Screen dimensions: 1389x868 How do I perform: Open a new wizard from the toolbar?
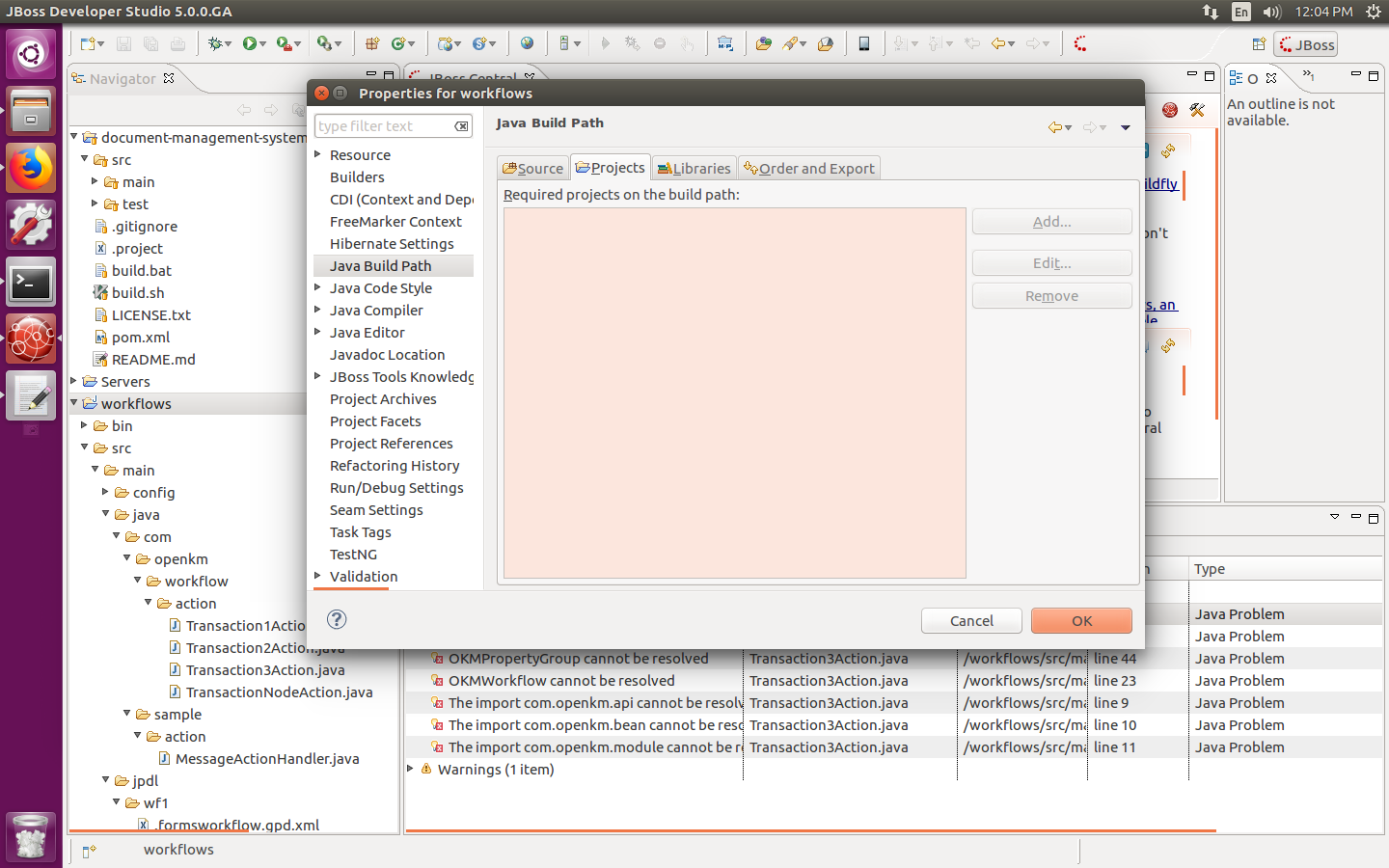(x=87, y=43)
